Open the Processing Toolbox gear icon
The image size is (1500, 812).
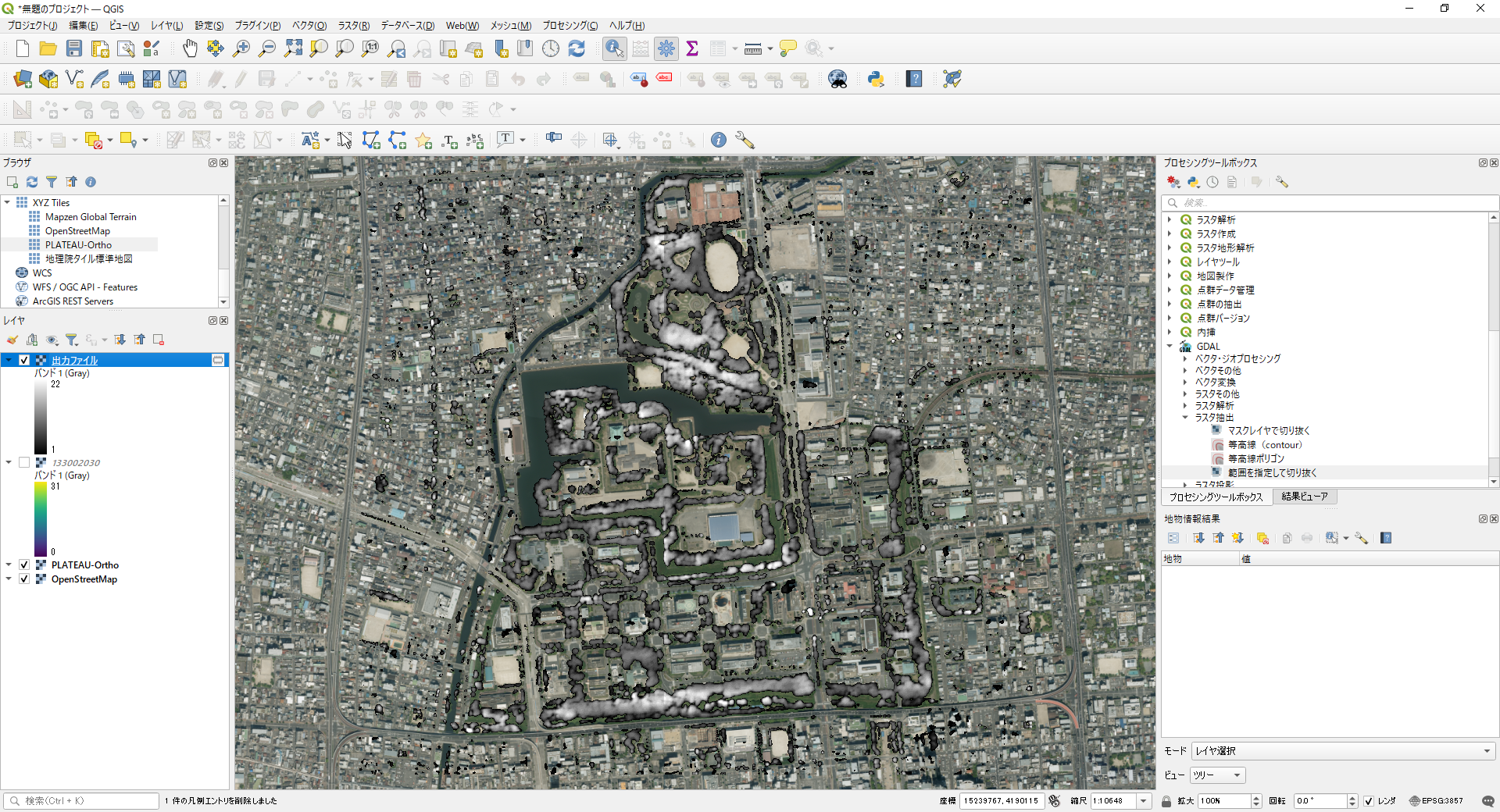[x=666, y=48]
